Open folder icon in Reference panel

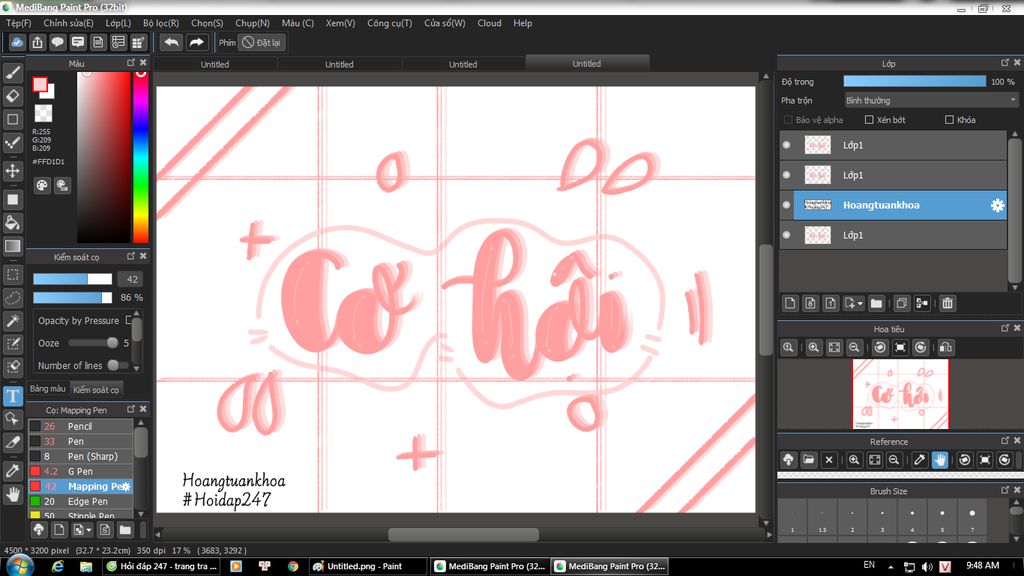[808, 460]
